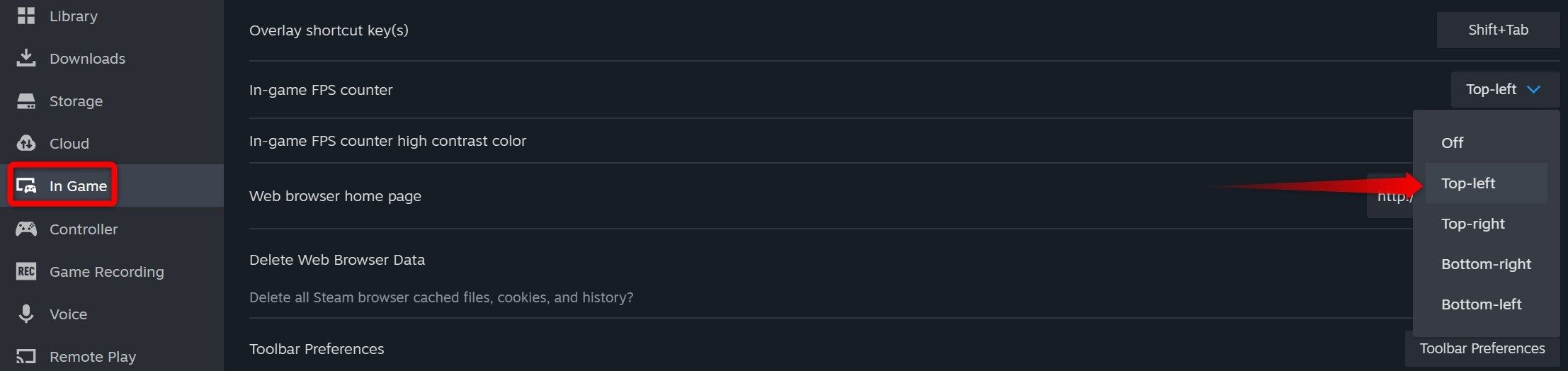
Task: Click the Library grid icon
Action: click(x=26, y=16)
